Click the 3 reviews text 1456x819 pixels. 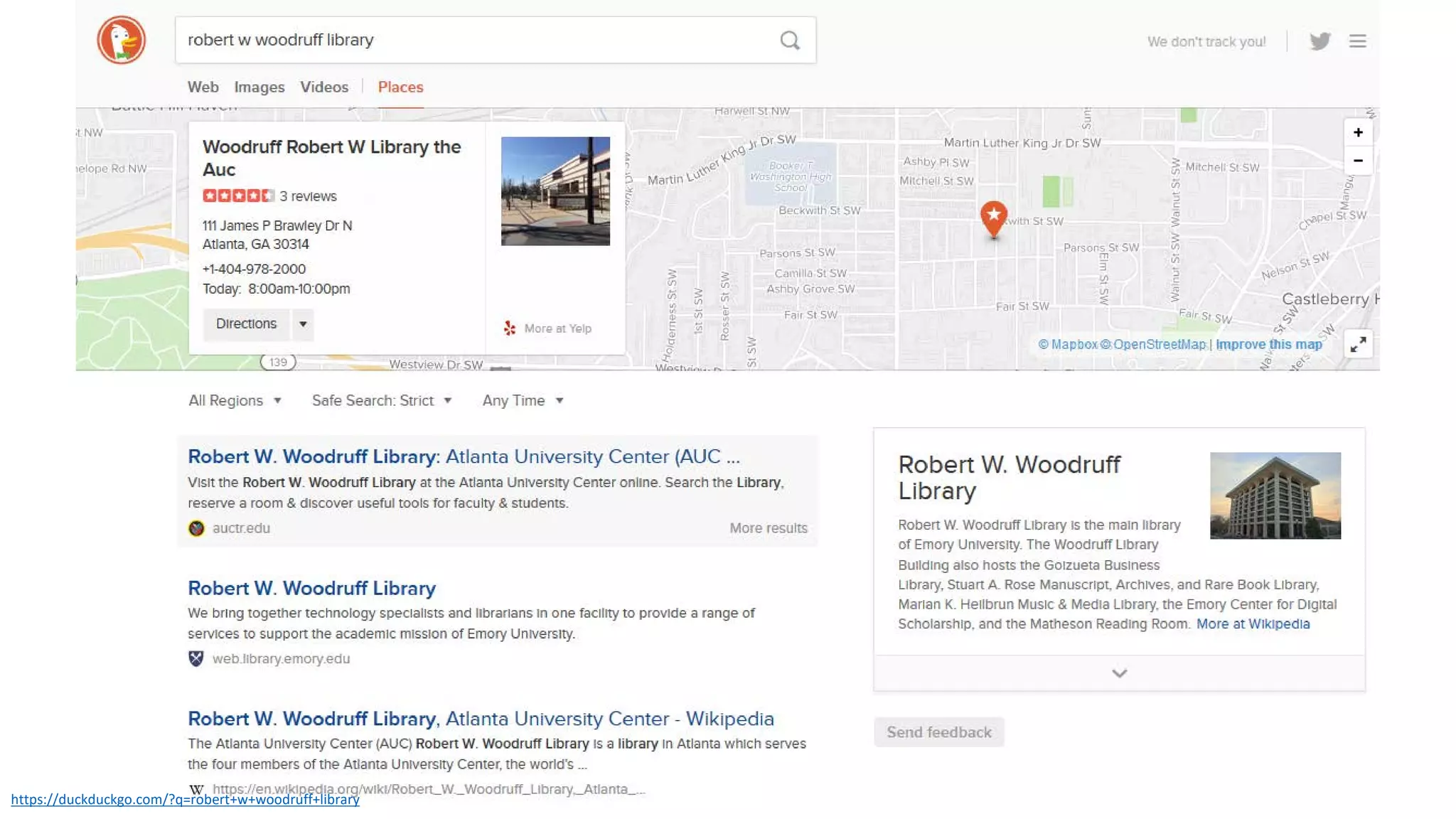(308, 196)
